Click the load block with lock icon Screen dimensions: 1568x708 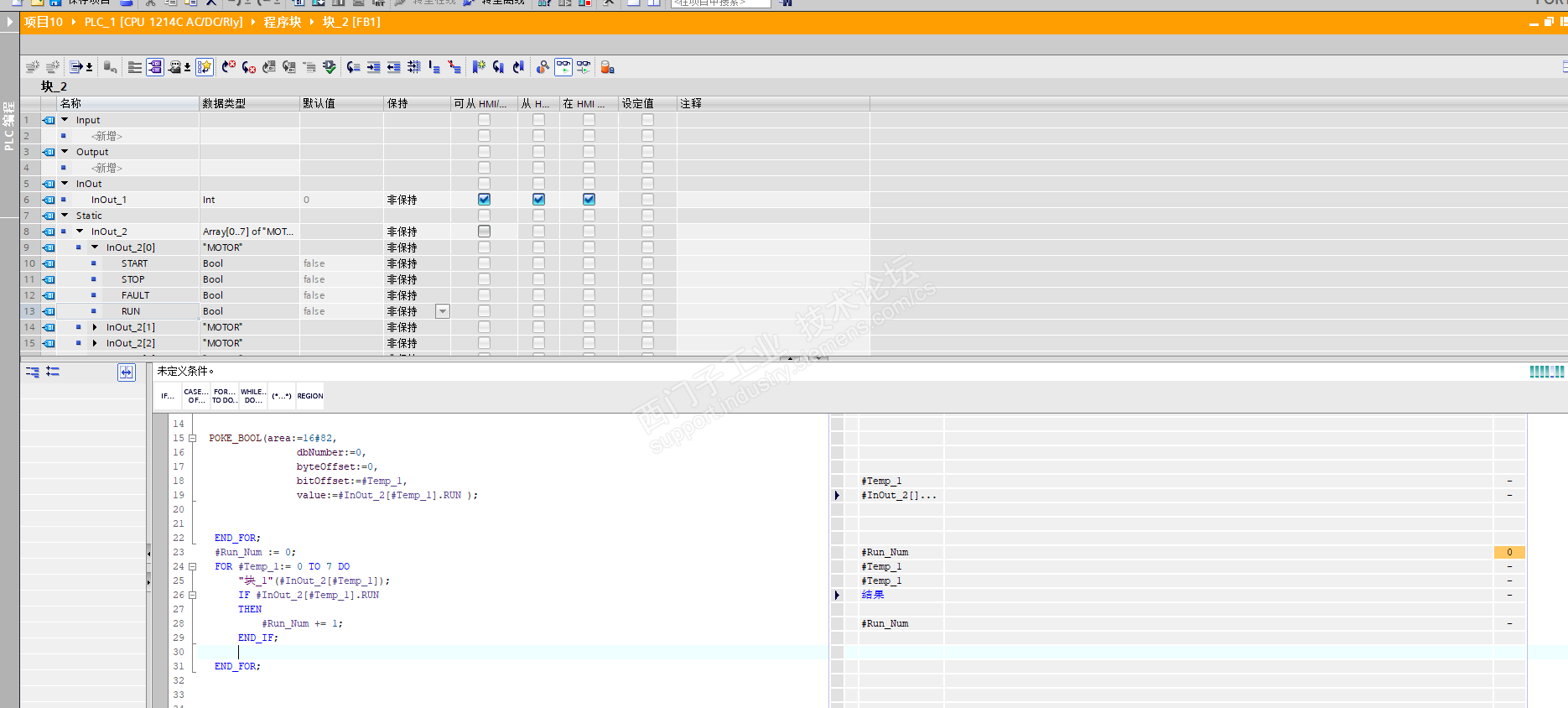point(608,67)
